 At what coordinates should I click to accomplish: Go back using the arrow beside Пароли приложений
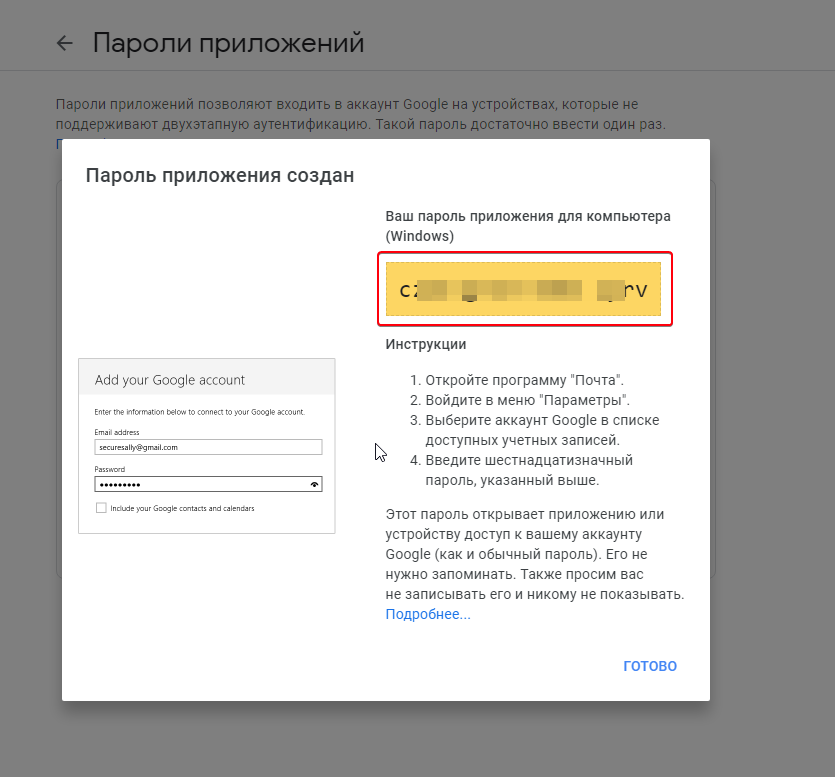[x=64, y=43]
